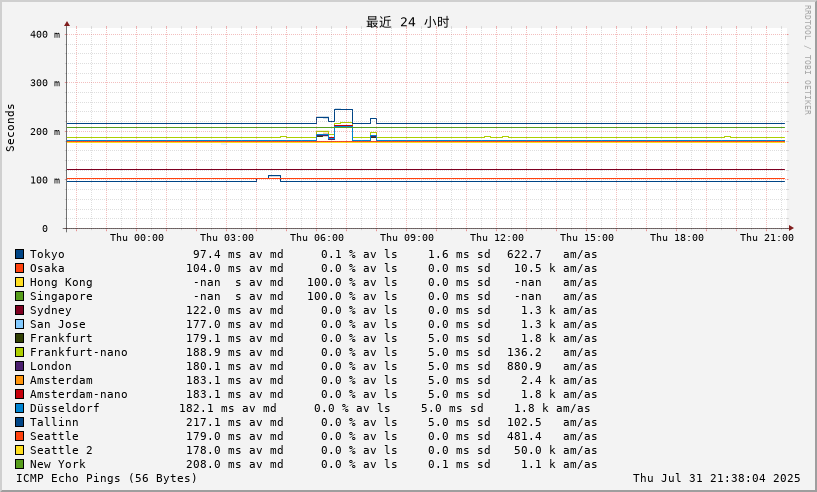The height and width of the screenshot is (492, 817).
Task: Click the graph title '最近 24 小时'
Action: 407,22
